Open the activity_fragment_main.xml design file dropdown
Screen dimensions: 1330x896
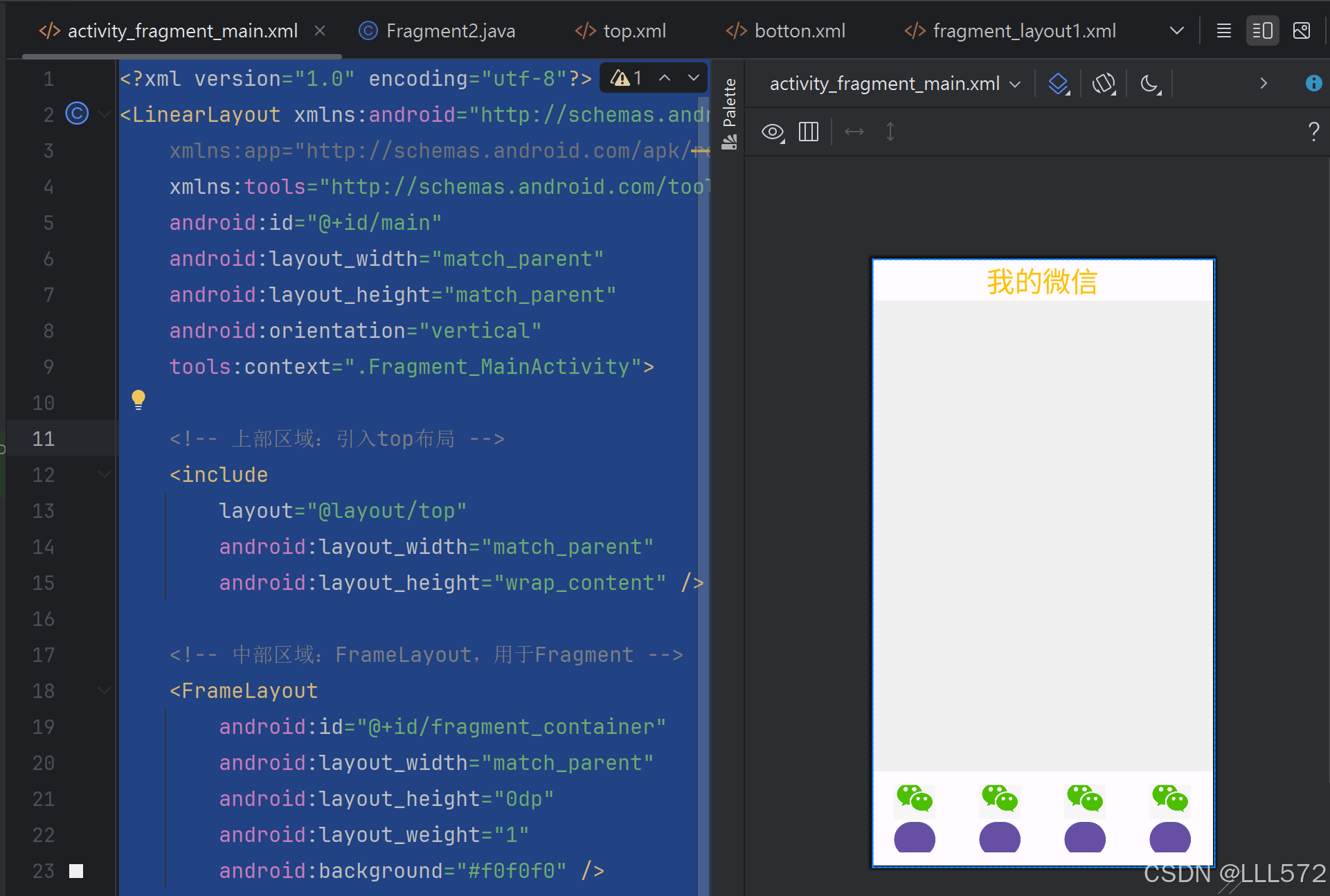coord(895,84)
